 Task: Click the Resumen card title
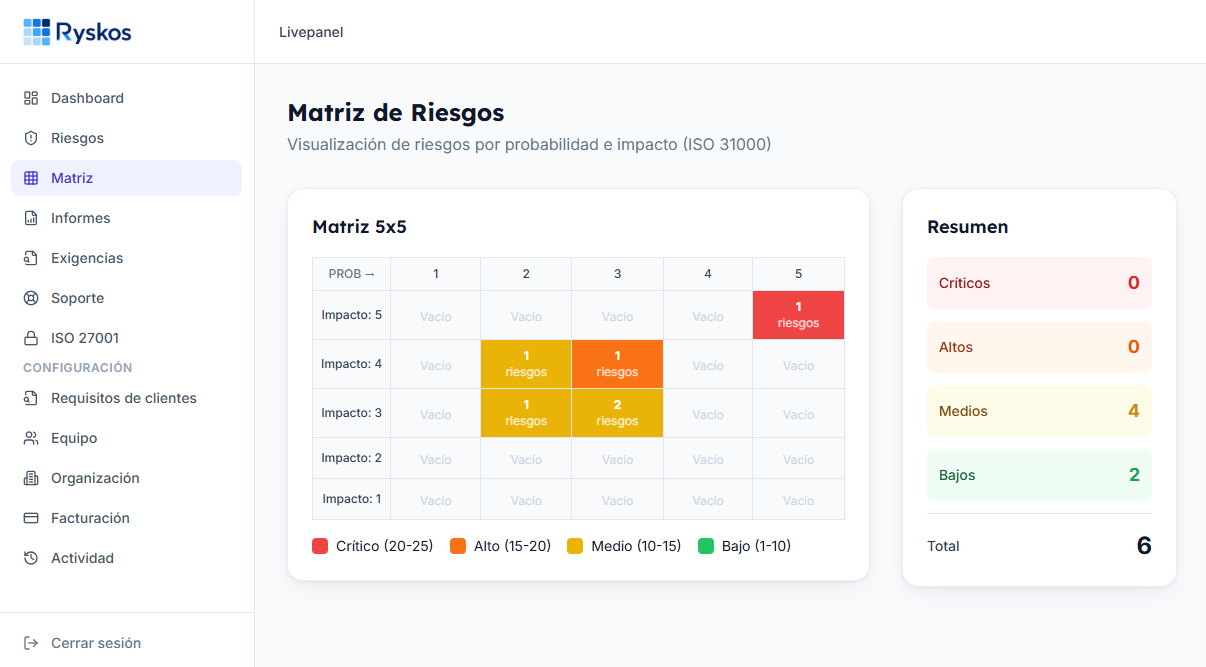[x=967, y=227]
